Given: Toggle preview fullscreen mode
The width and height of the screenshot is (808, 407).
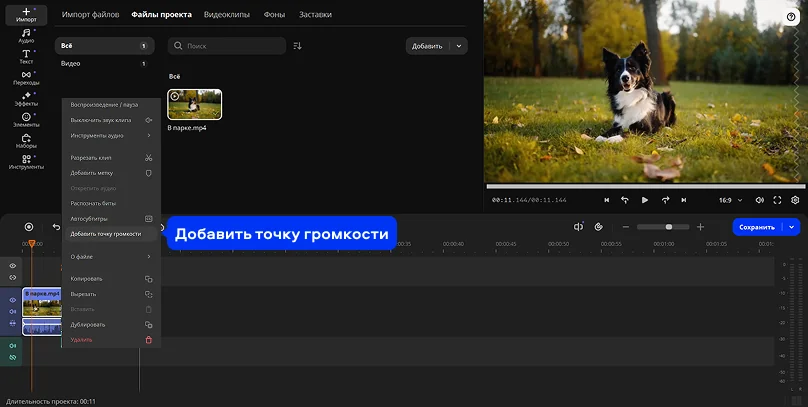Looking at the screenshot, I should 777,200.
